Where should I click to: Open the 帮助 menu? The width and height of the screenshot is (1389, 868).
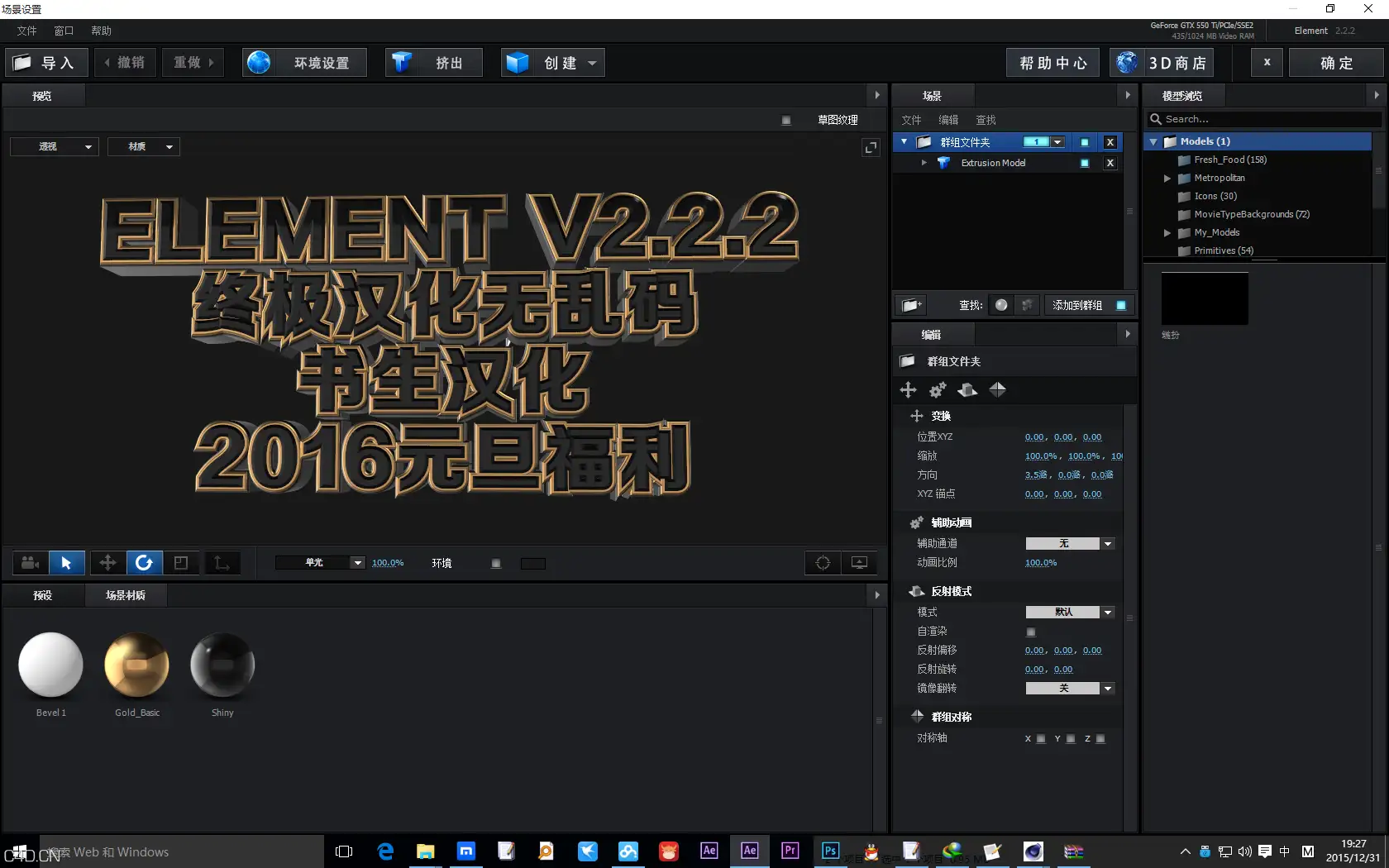[102, 31]
